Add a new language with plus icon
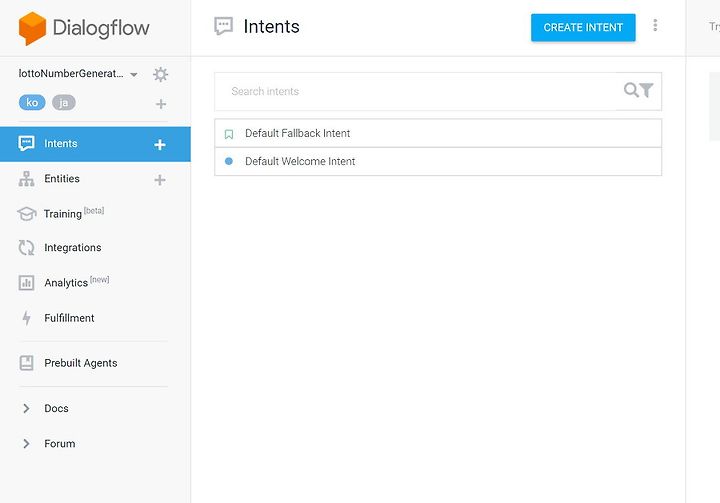 coord(161,104)
